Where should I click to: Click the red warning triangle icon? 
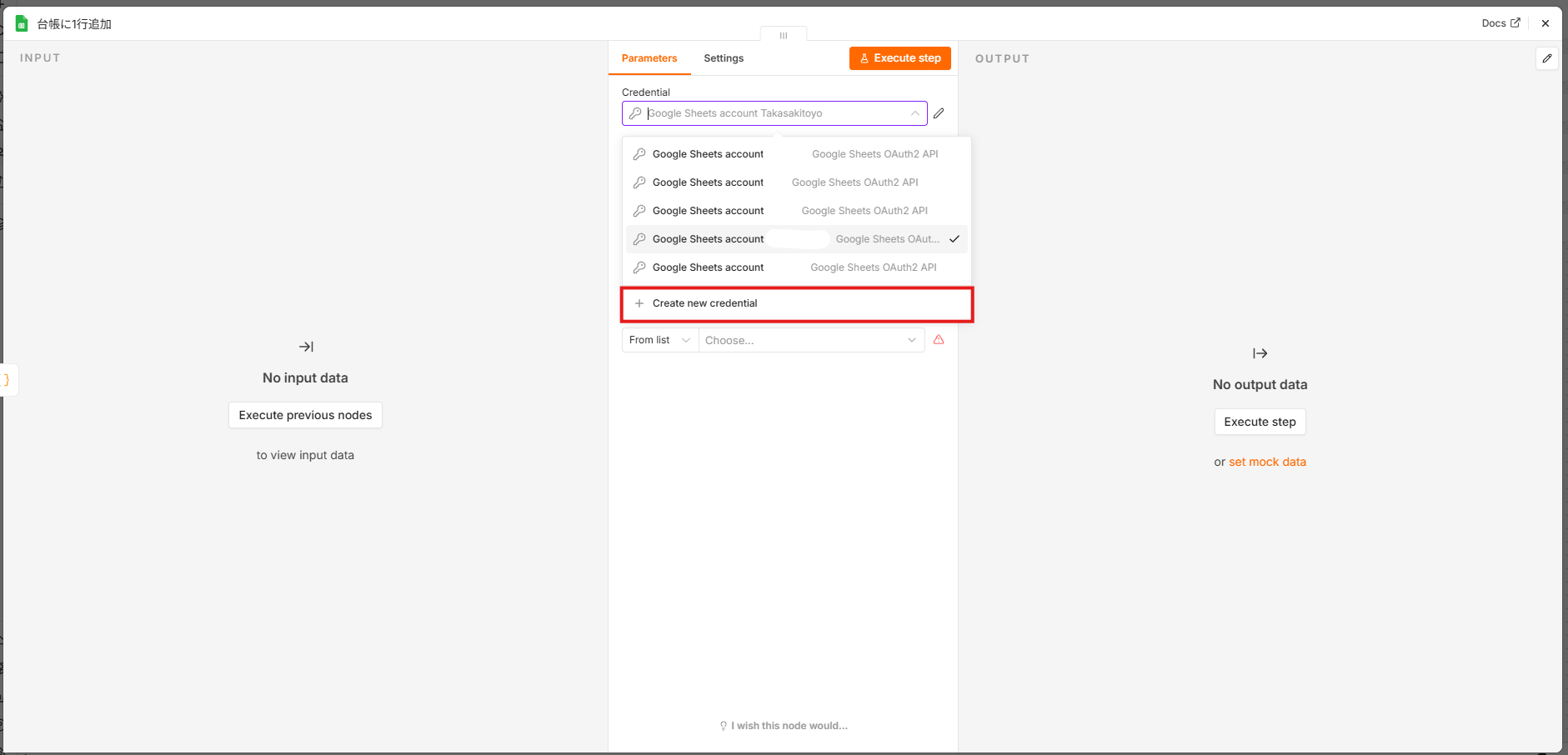pyautogui.click(x=939, y=340)
